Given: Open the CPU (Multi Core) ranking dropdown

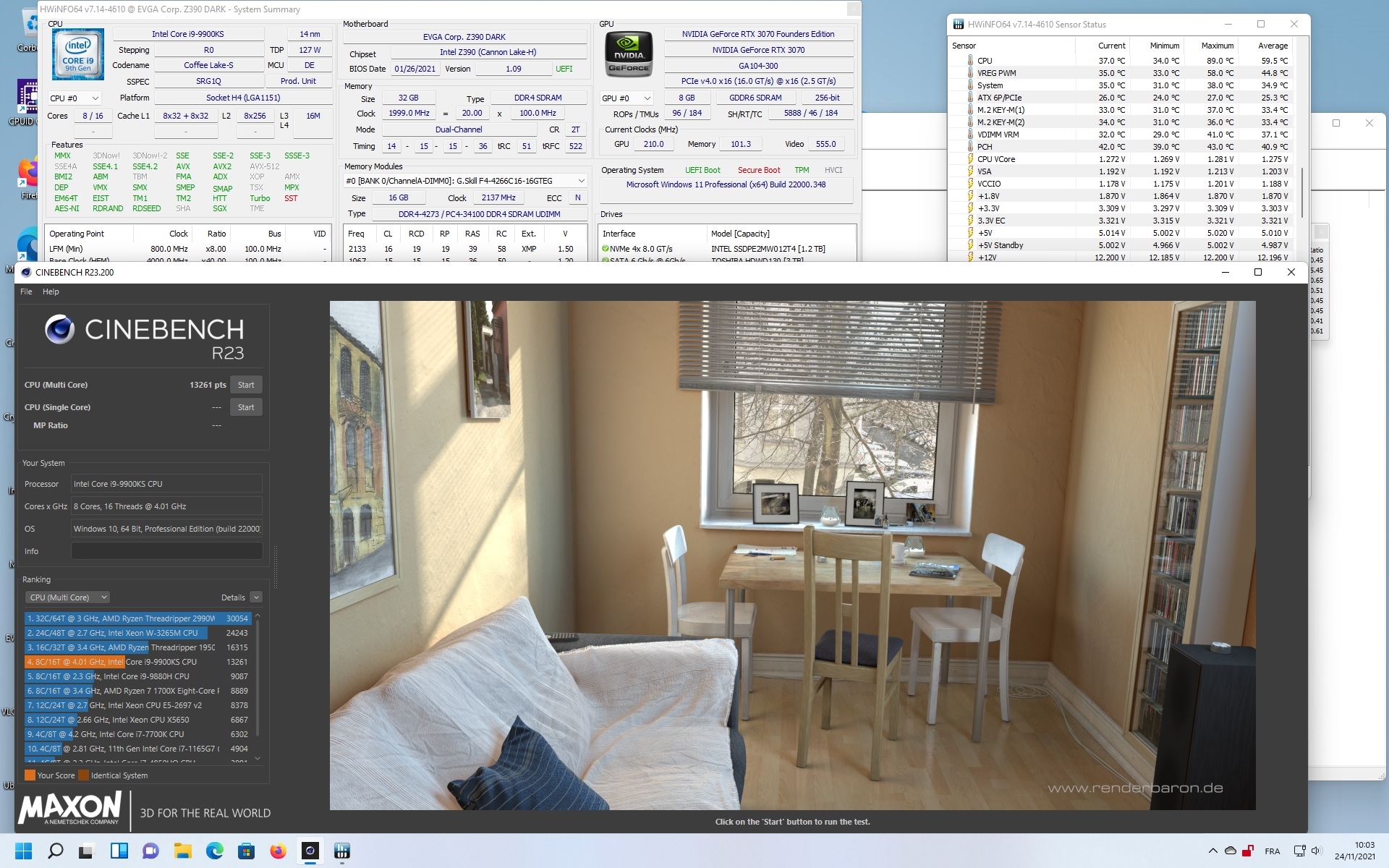Looking at the screenshot, I should pyautogui.click(x=68, y=597).
